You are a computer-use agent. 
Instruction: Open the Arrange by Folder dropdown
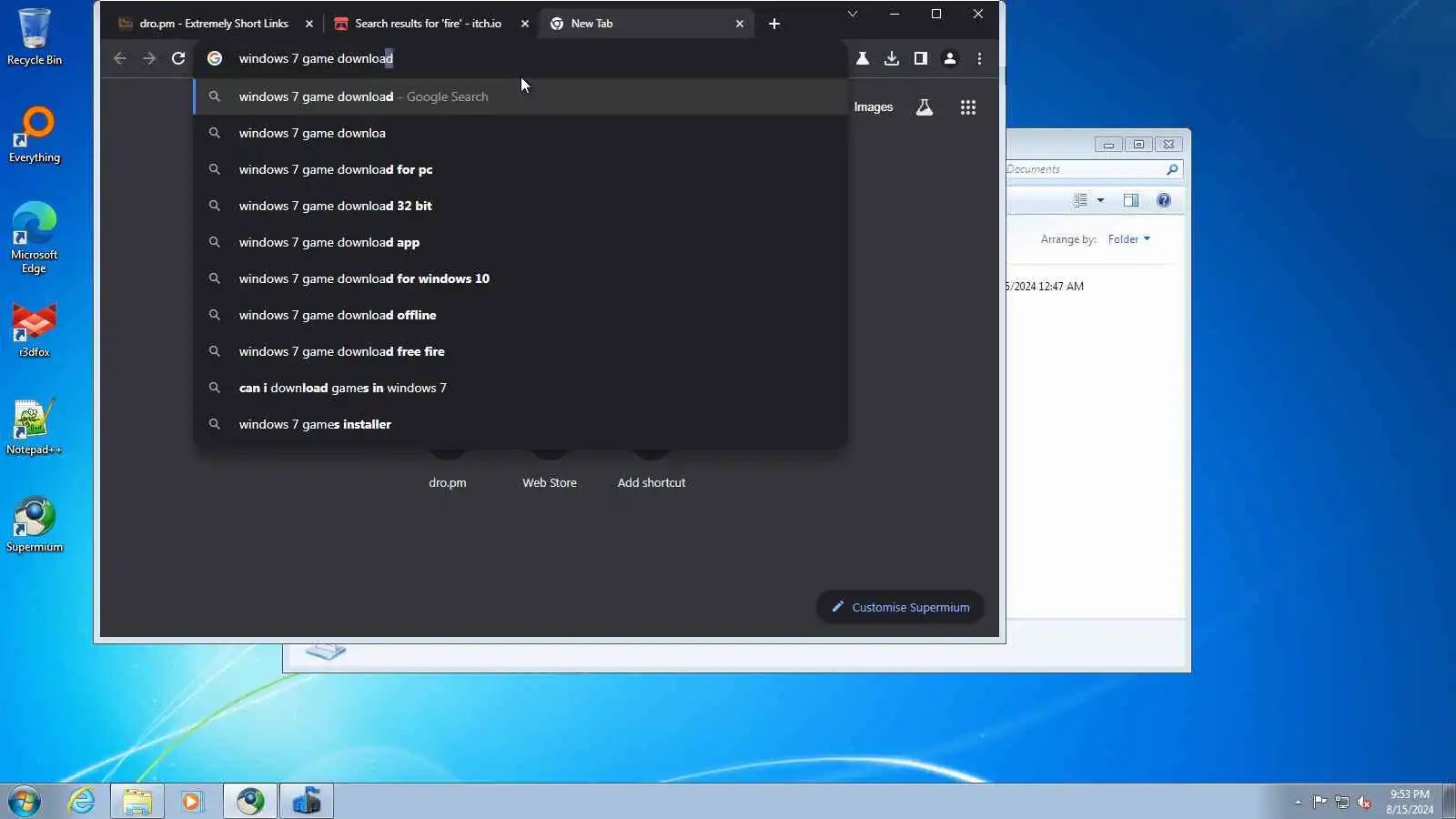[1128, 239]
